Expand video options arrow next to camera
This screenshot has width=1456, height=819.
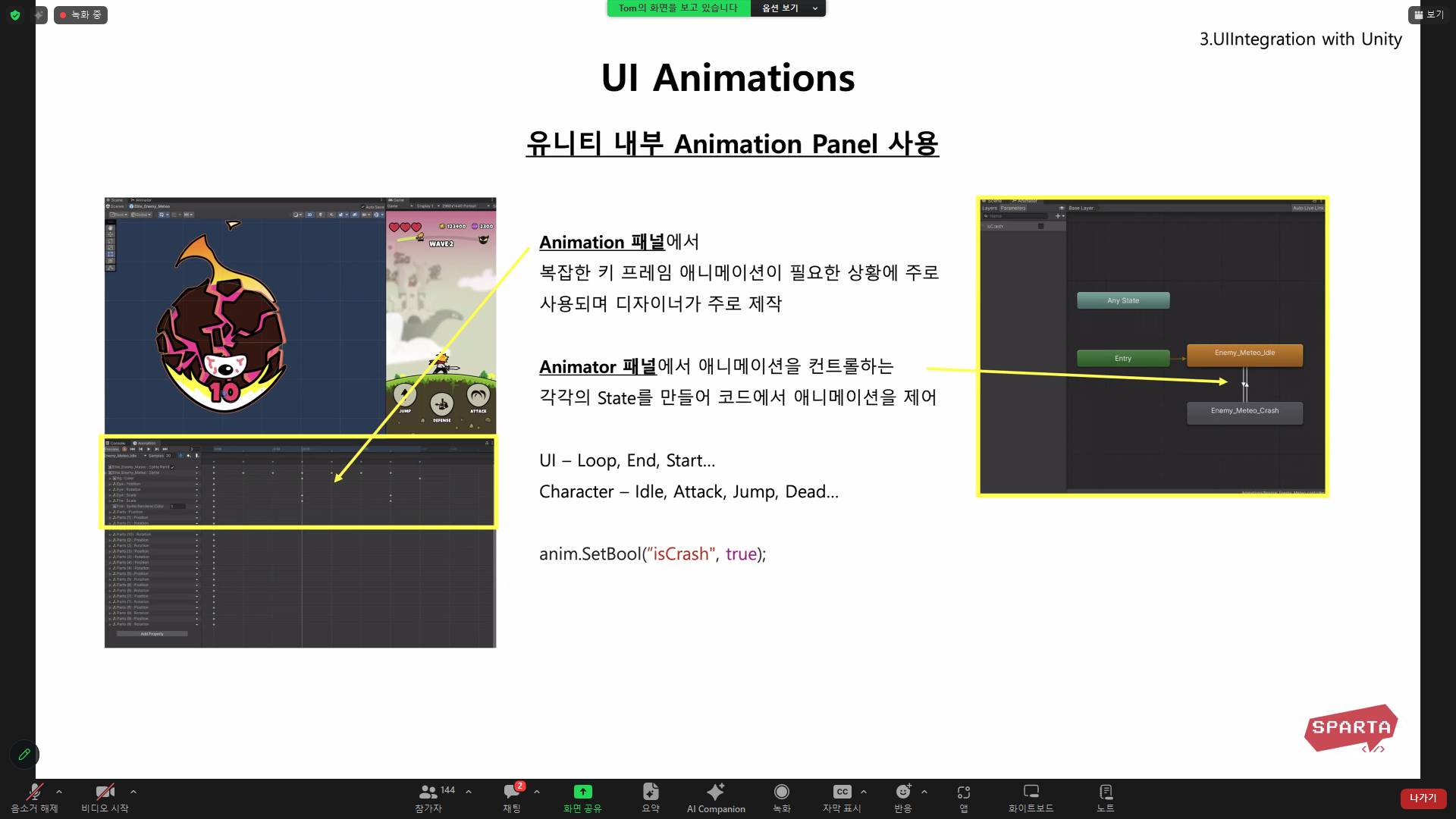133,792
